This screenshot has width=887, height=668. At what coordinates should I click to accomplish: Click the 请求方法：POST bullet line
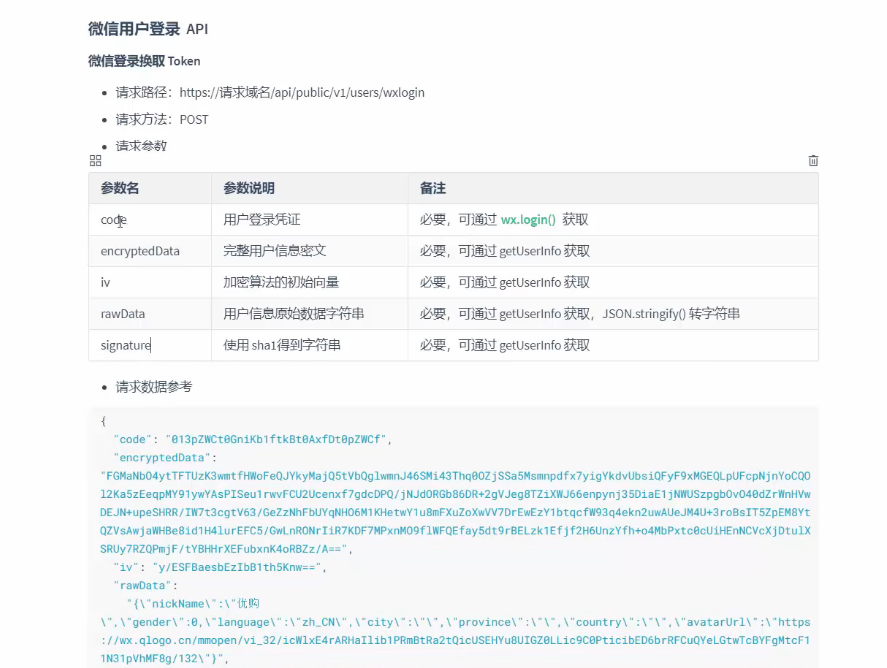click(162, 119)
